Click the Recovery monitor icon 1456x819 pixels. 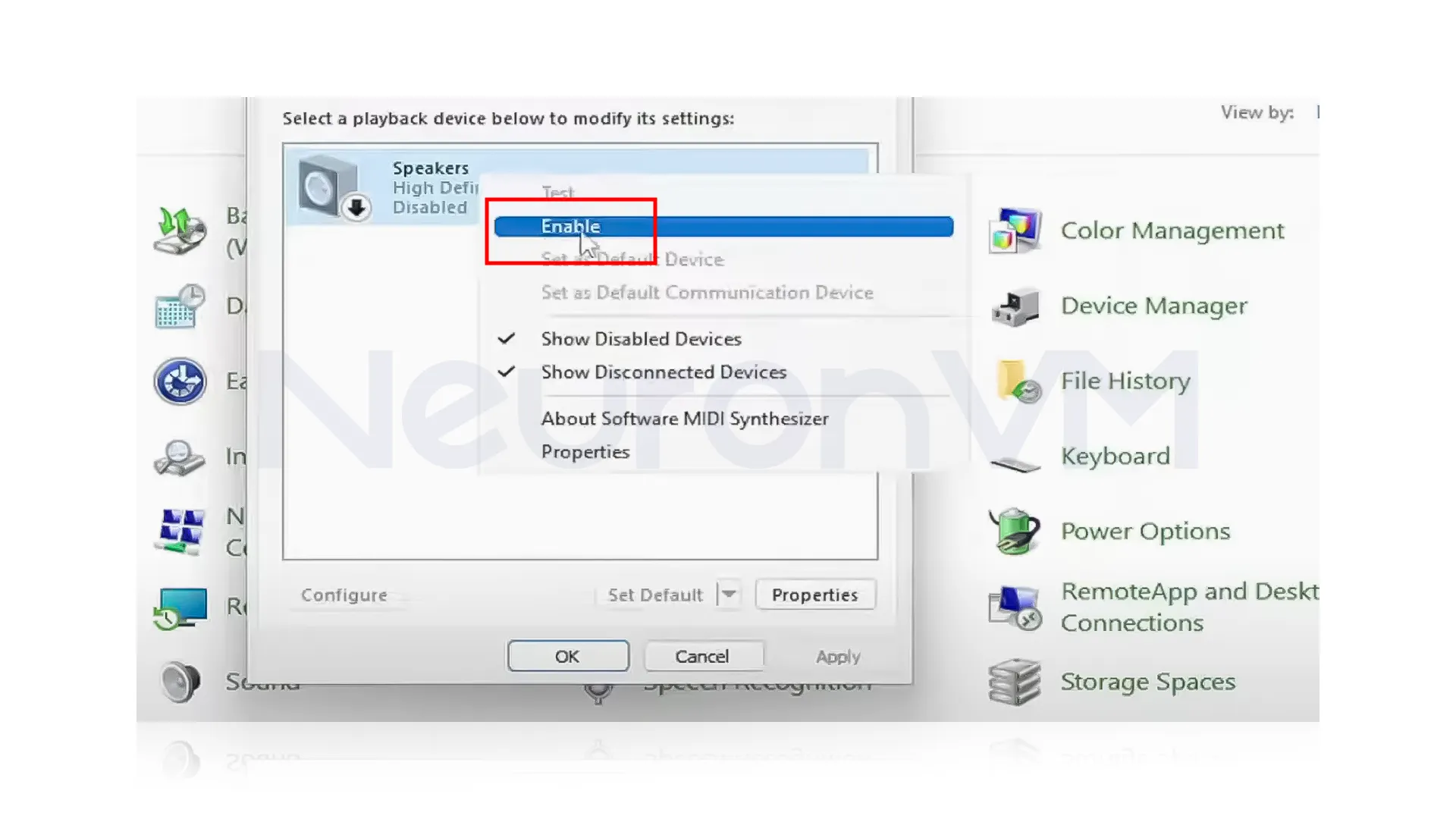[180, 607]
